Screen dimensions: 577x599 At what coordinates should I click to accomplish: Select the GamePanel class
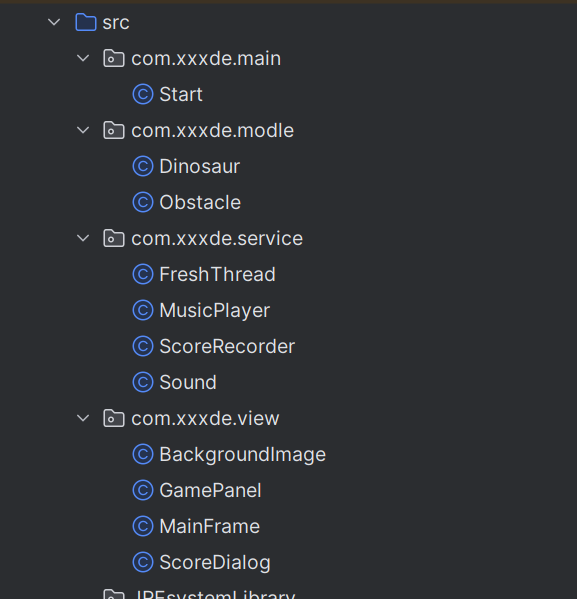click(210, 491)
